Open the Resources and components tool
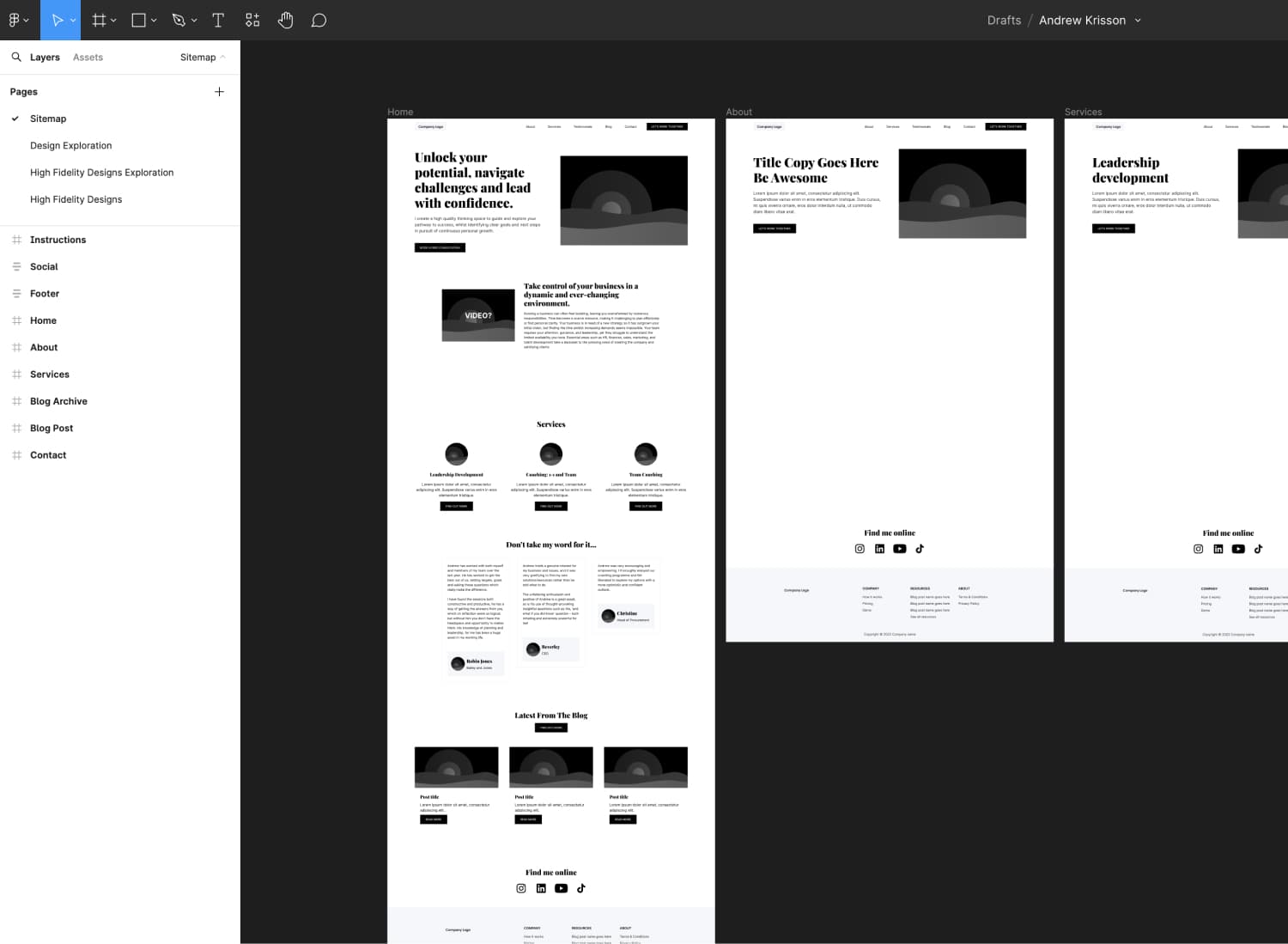Screen dimensions: 1288x944 [252, 19]
